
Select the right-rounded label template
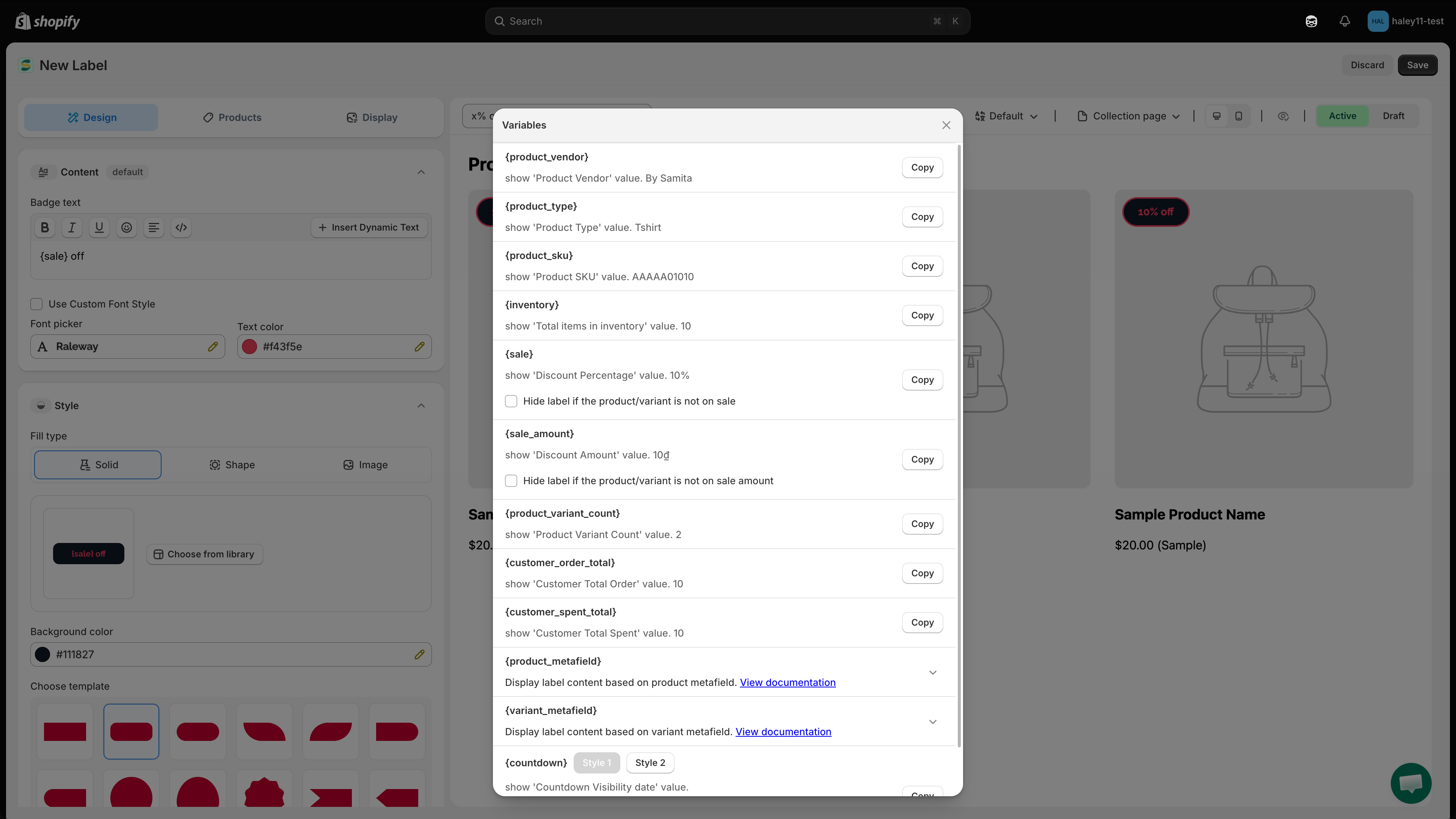pyautogui.click(x=397, y=731)
